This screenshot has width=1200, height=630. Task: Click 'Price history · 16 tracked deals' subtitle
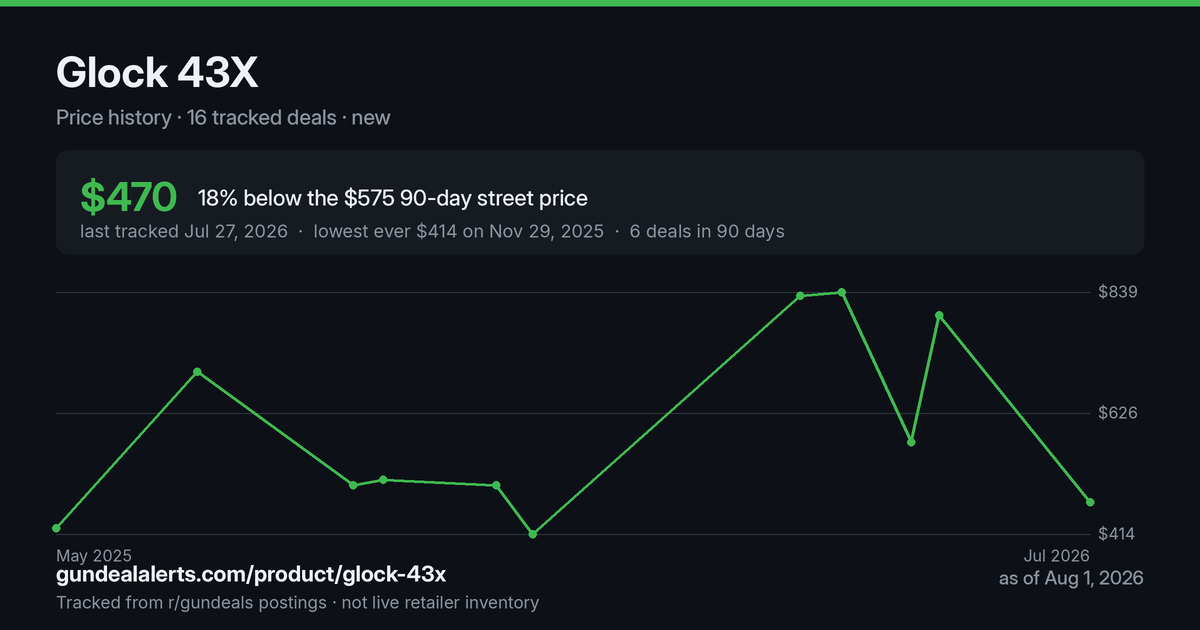(196, 117)
